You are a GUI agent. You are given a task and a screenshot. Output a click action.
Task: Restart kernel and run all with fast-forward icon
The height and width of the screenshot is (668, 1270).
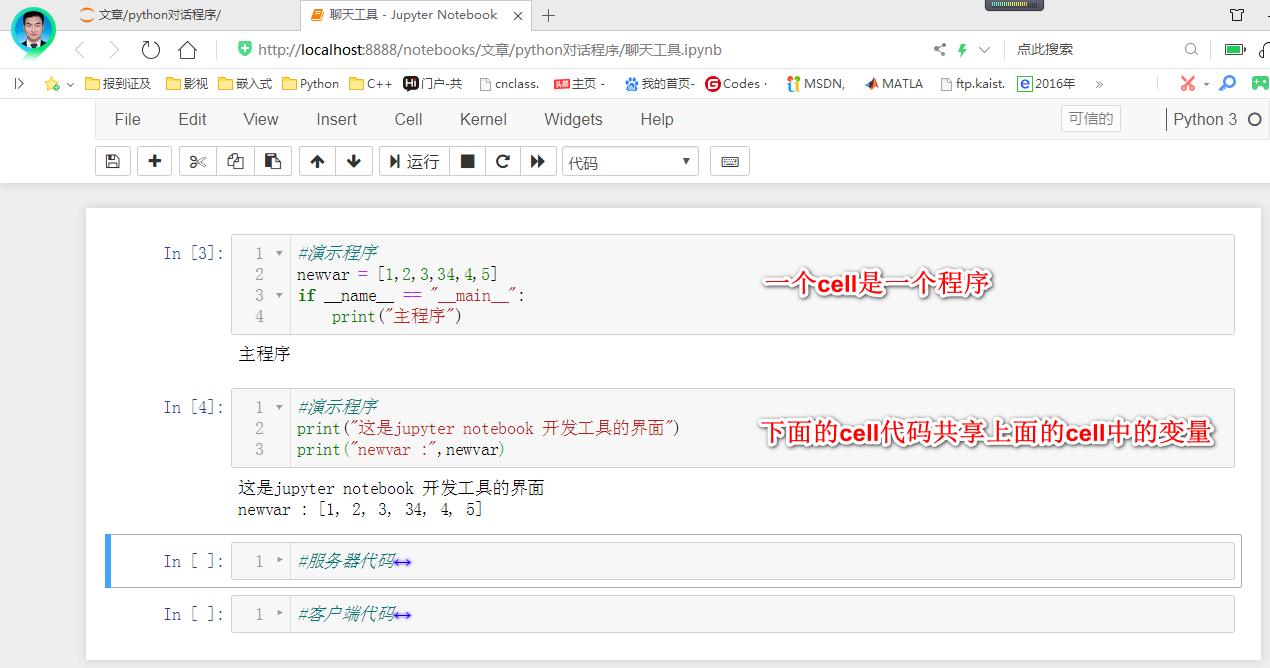tap(538, 161)
